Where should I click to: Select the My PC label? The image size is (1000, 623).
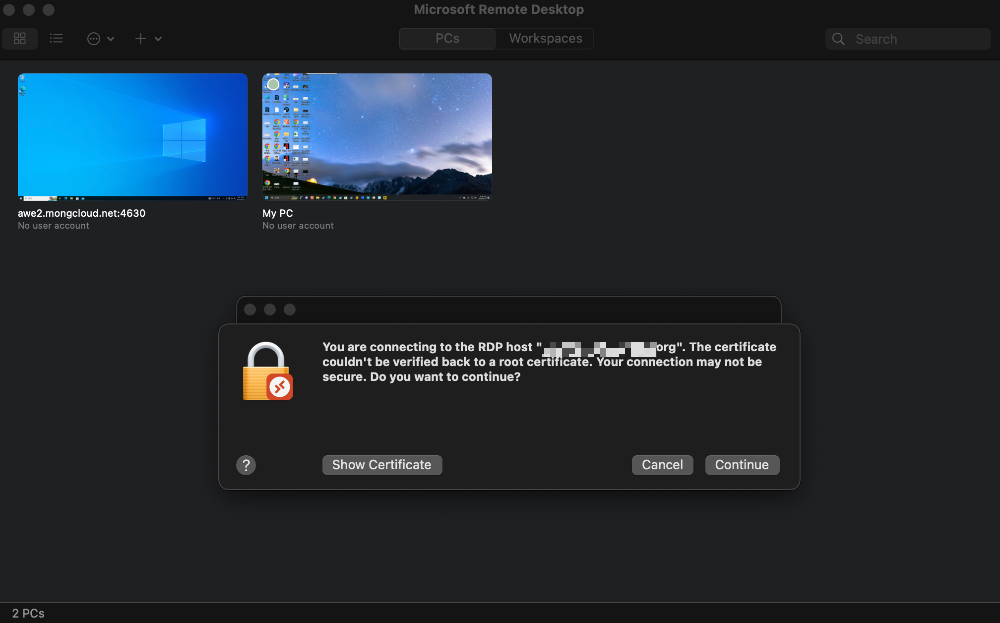[277, 213]
